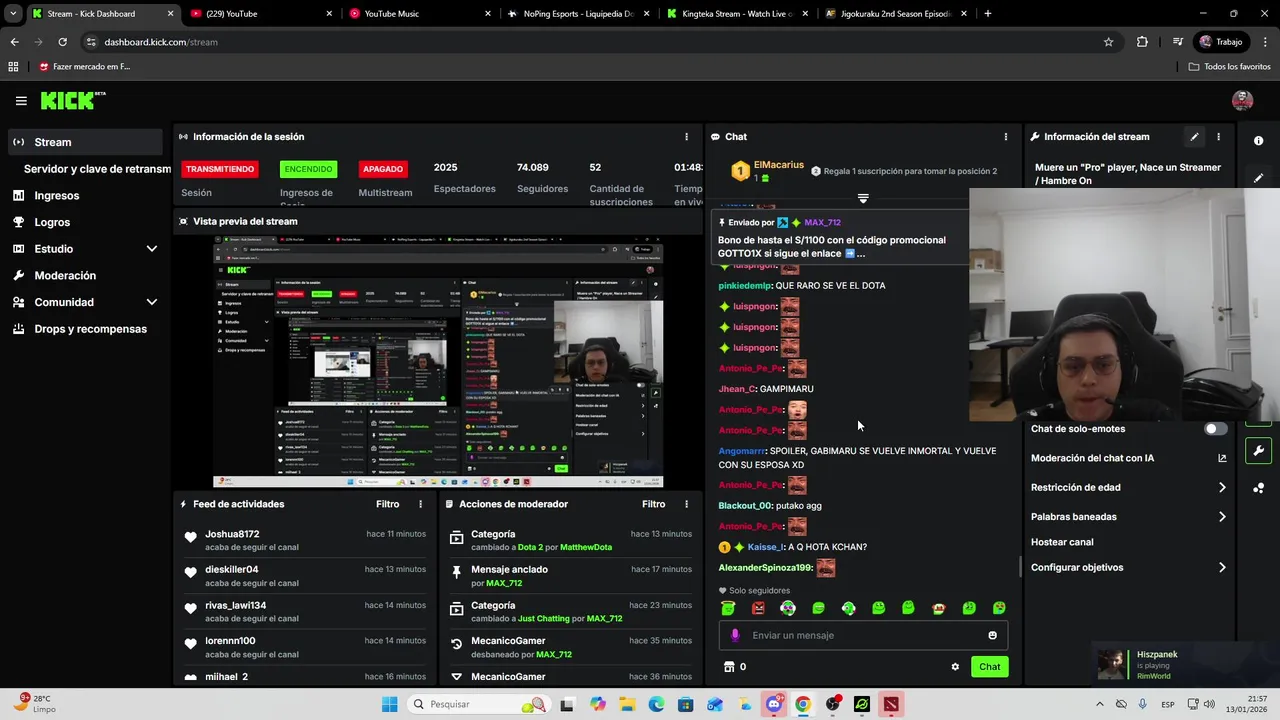Click the info icon in right side rail
This screenshot has width=1280, height=720.
pyautogui.click(x=1258, y=141)
